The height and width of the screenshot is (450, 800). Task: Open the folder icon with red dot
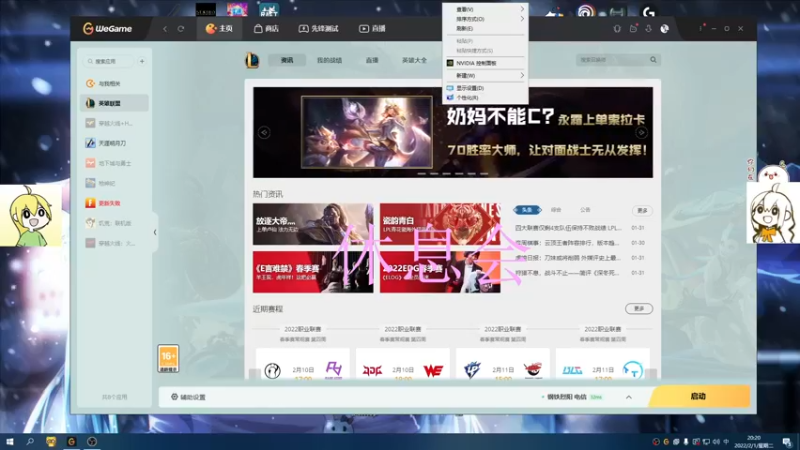coord(633,29)
